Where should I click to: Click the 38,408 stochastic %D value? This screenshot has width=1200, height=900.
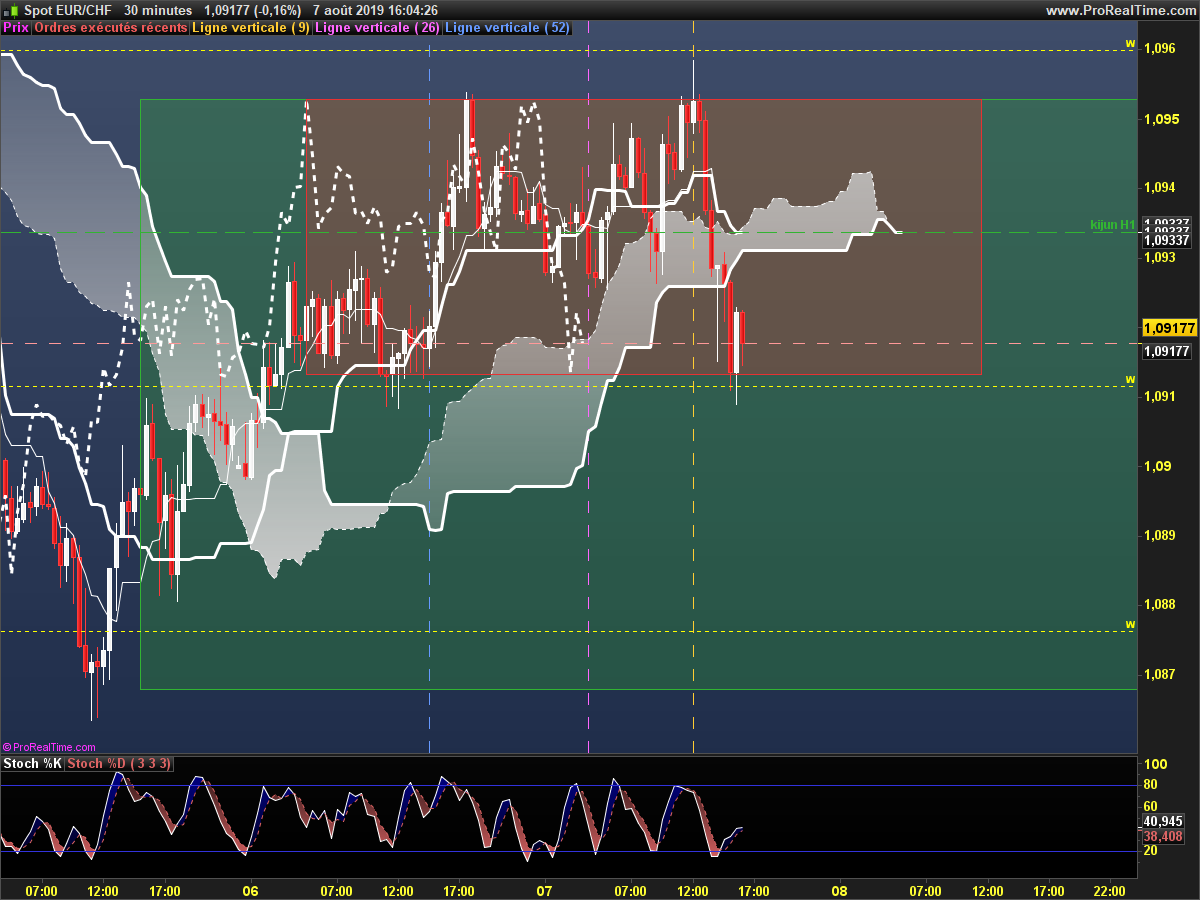[1164, 836]
